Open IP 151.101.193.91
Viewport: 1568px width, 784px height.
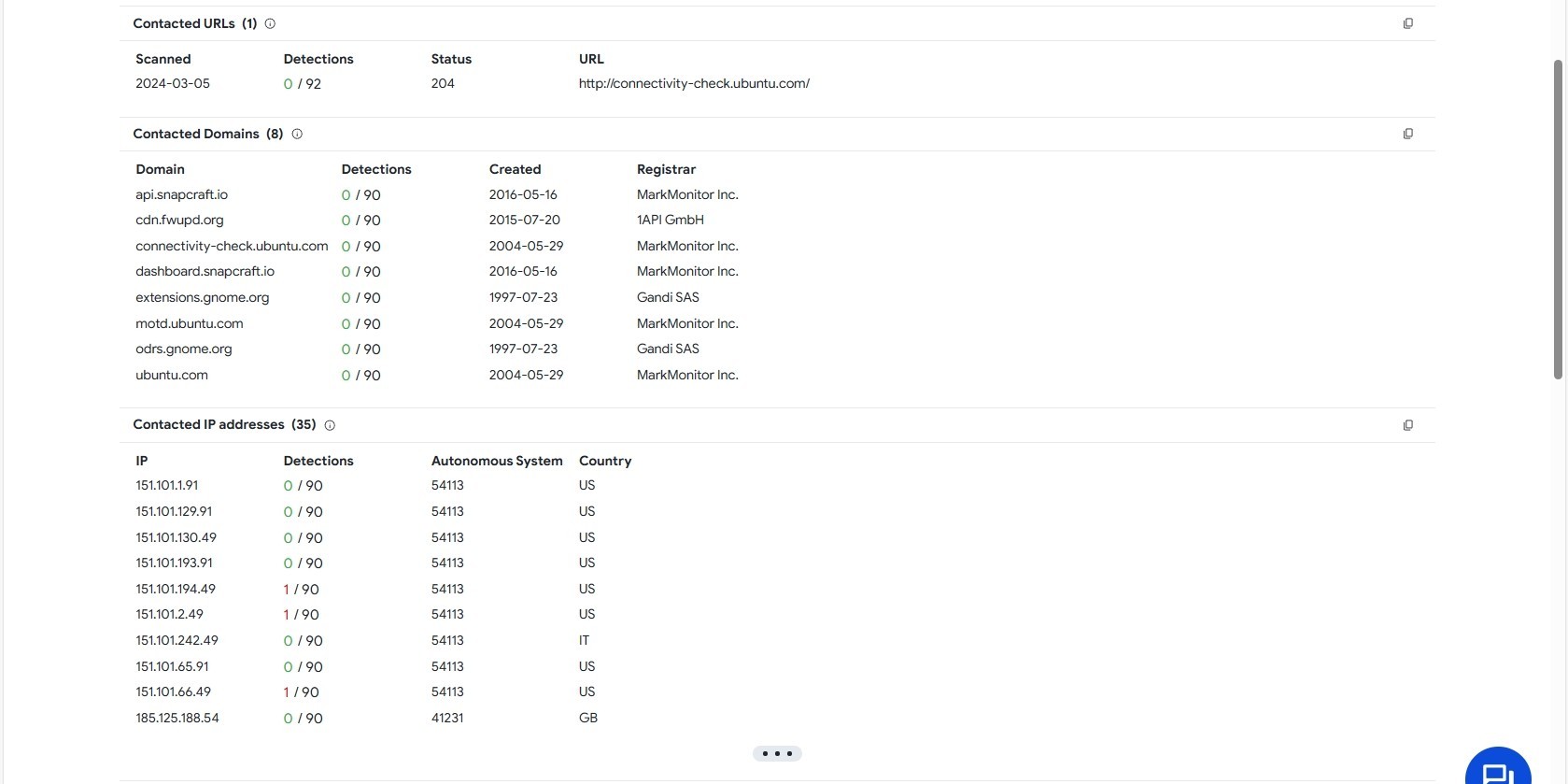pos(174,563)
